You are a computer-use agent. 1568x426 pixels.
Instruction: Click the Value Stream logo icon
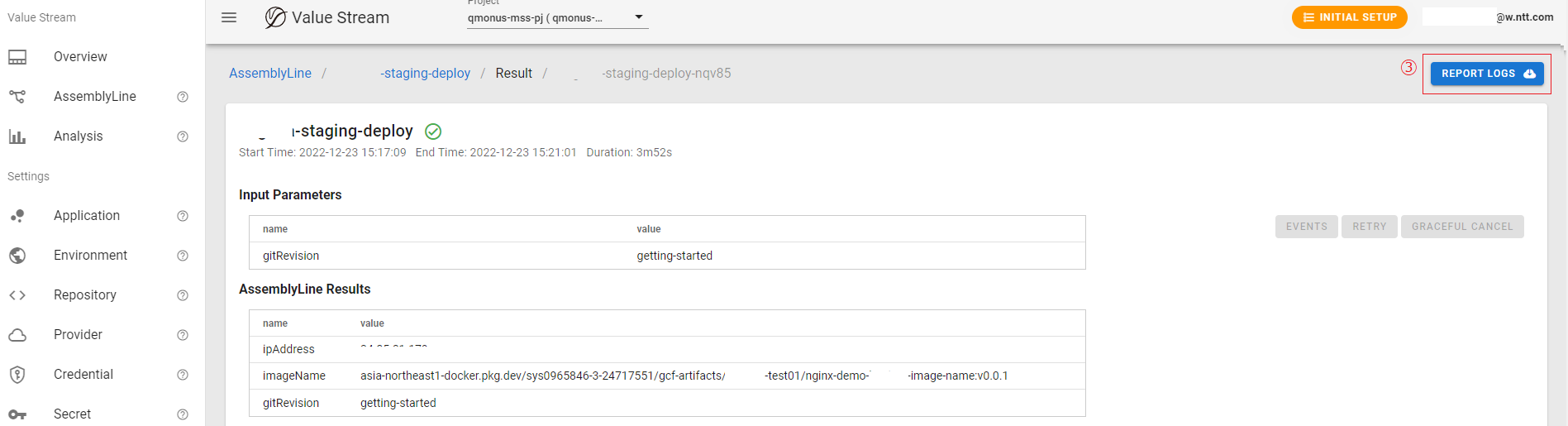(275, 17)
